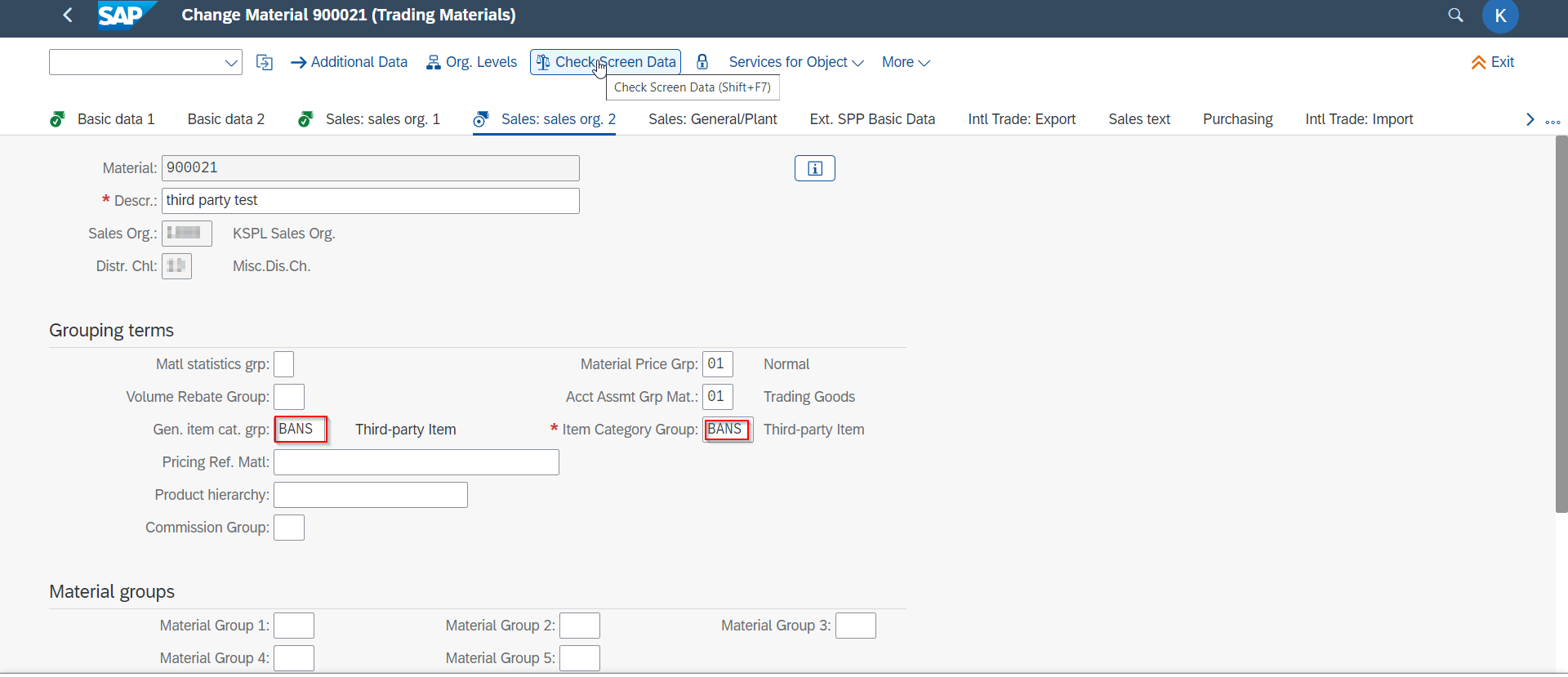Click the lock icon in toolbar
The height and width of the screenshot is (677, 1568).
click(x=702, y=62)
